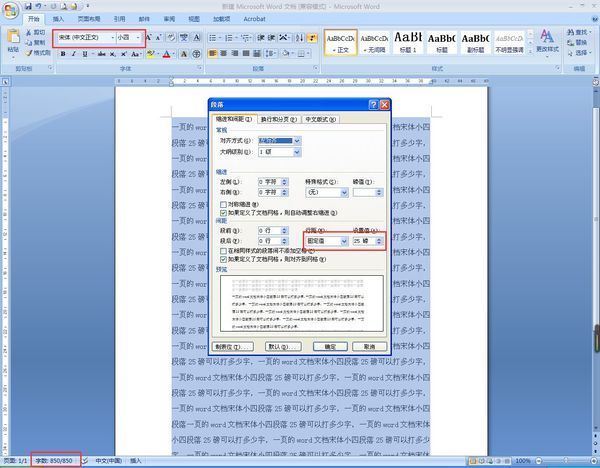The width and height of the screenshot is (600, 468).
Task: Click the 设置值 field showing 25 磅
Action: (361, 241)
